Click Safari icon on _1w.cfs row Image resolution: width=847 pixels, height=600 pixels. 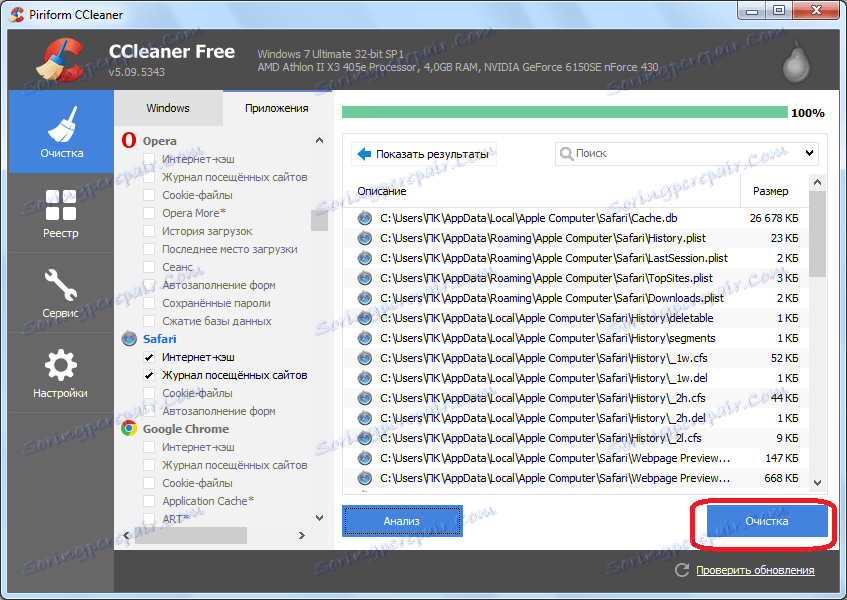[x=365, y=358]
